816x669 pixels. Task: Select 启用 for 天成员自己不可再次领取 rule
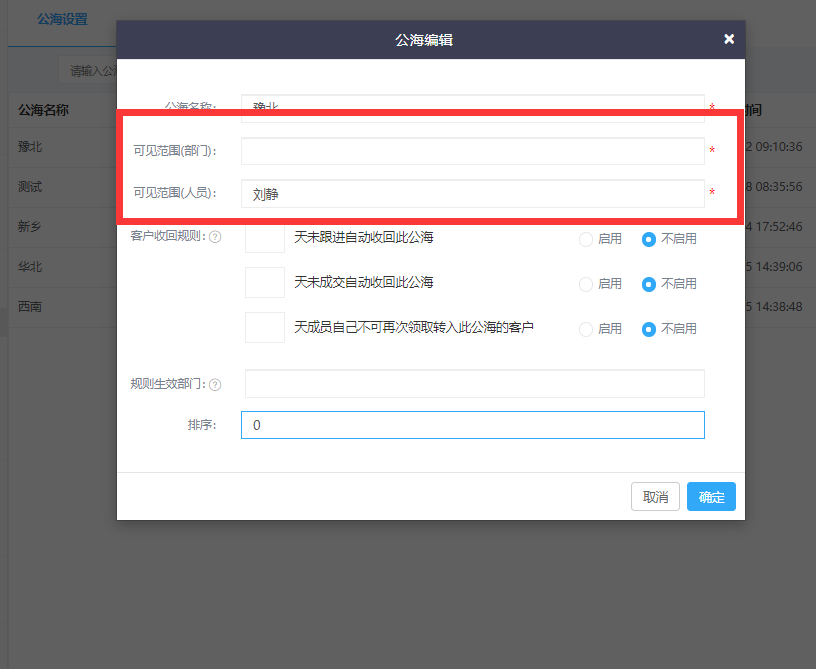click(586, 329)
